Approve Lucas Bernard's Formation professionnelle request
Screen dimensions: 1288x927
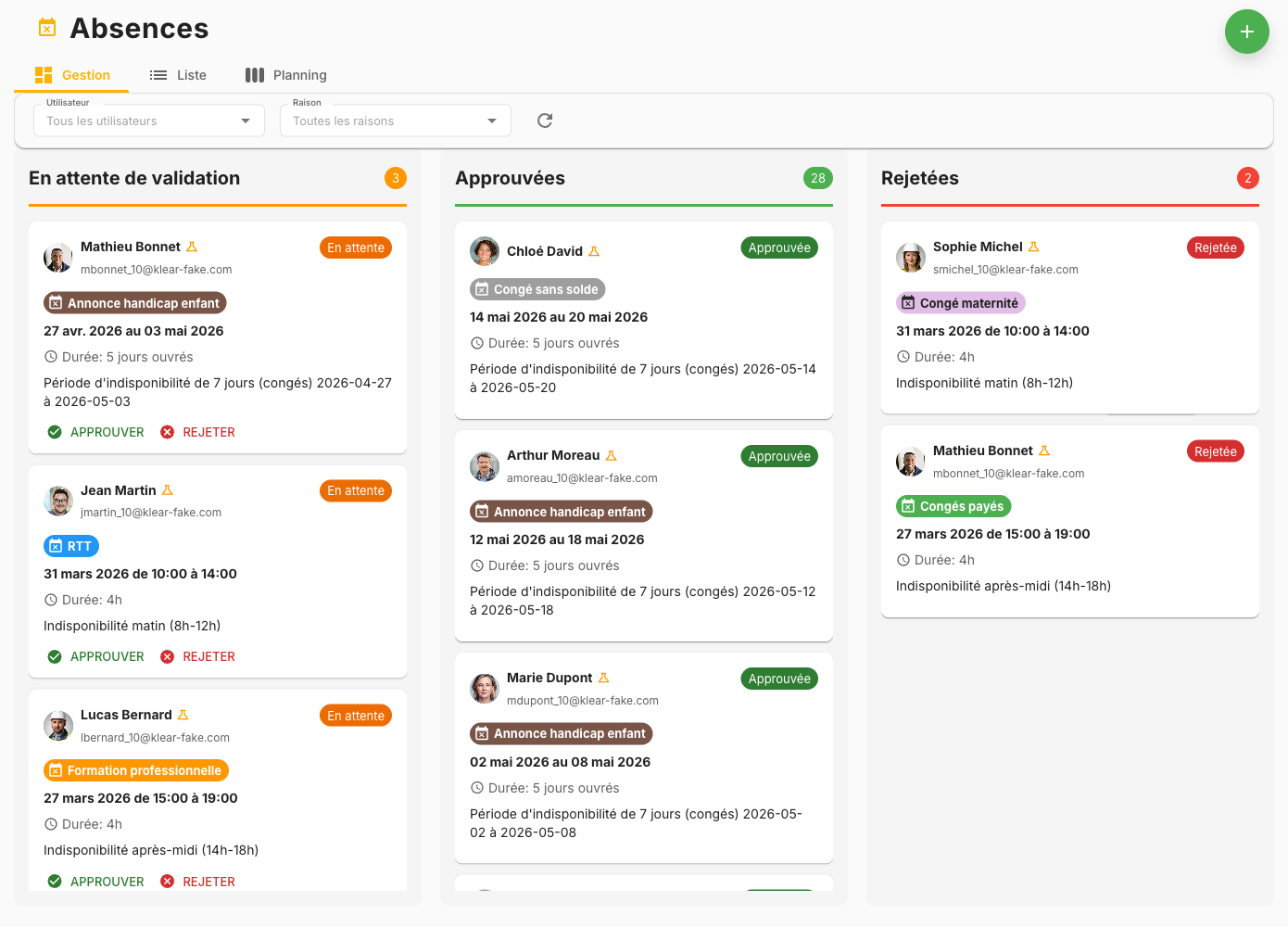[x=96, y=881]
